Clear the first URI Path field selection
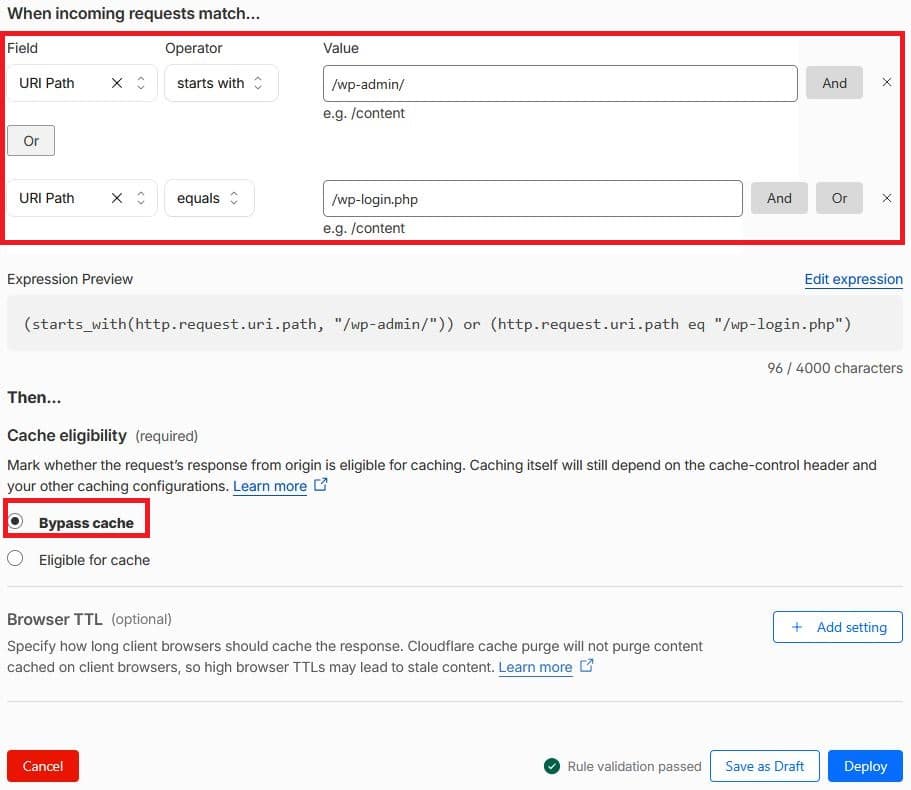This screenshot has width=911, height=790. [117, 83]
